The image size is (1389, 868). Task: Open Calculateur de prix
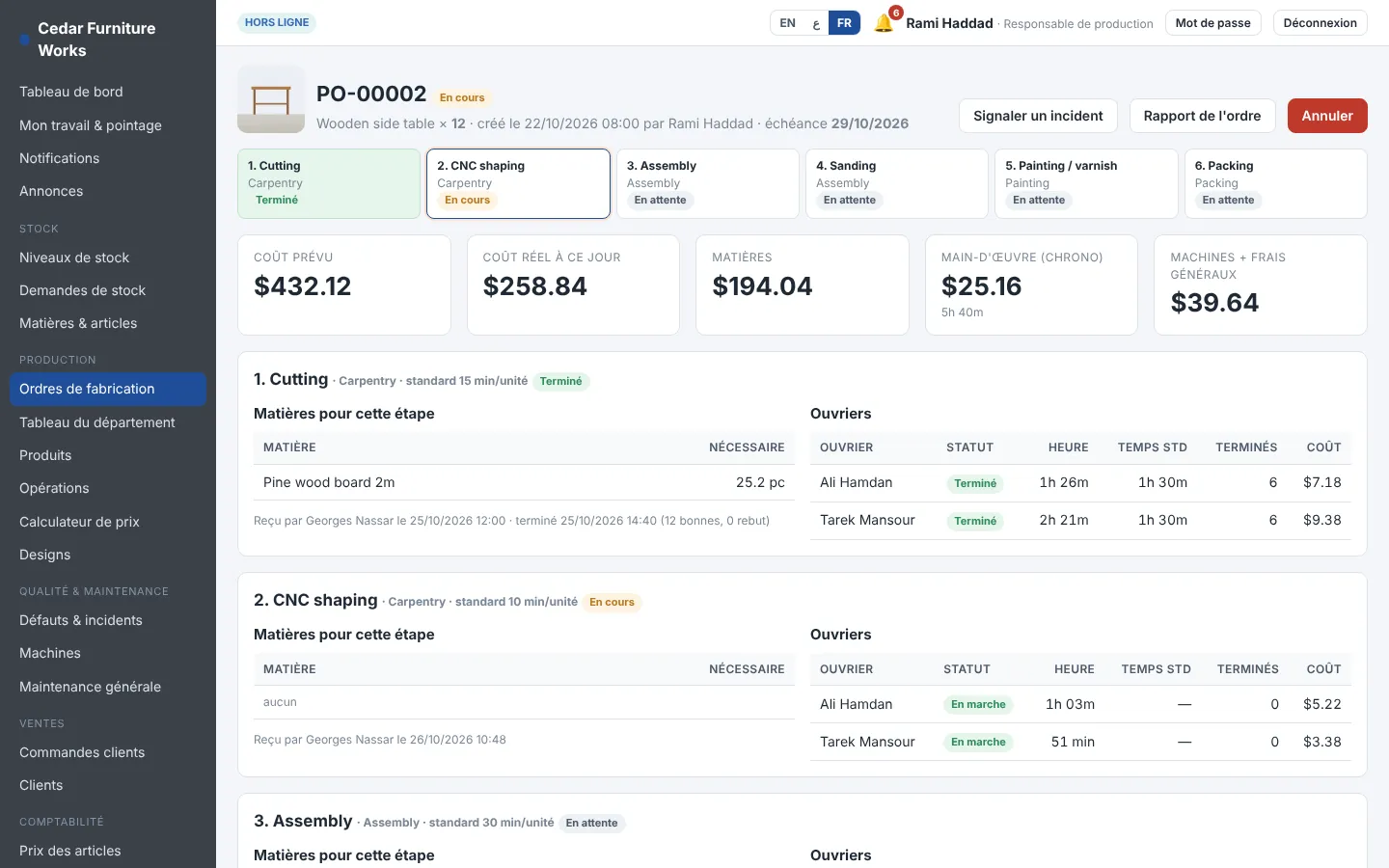click(x=108, y=522)
